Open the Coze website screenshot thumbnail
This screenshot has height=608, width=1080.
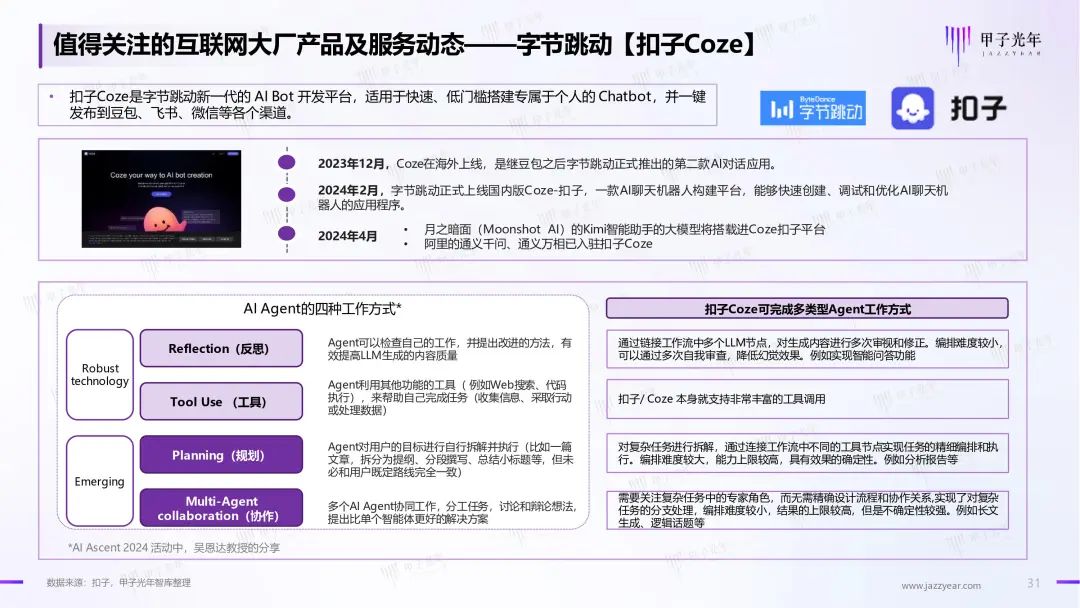[161, 198]
